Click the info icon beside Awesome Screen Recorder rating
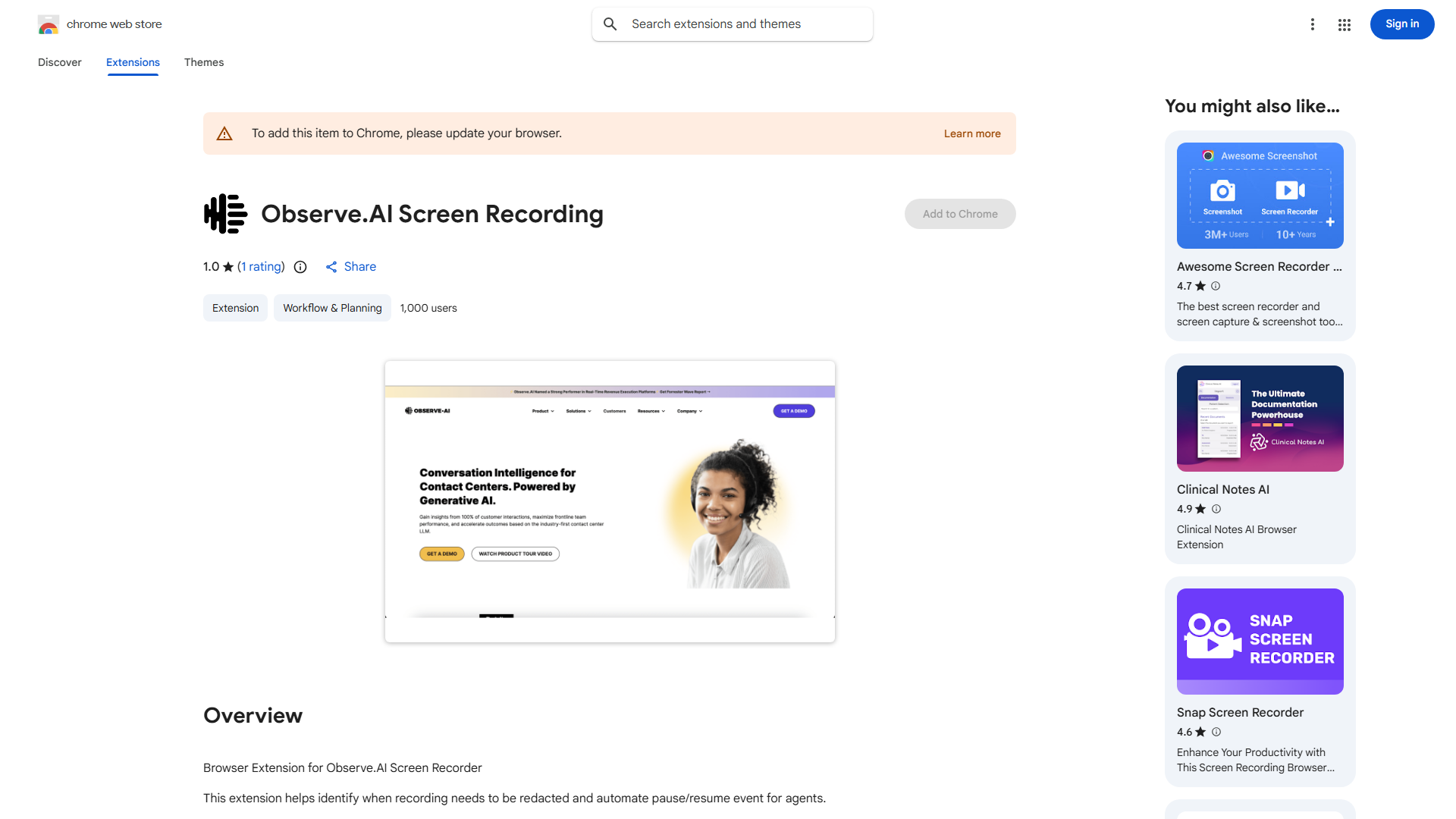Image resolution: width=1456 pixels, height=819 pixels. (1215, 286)
